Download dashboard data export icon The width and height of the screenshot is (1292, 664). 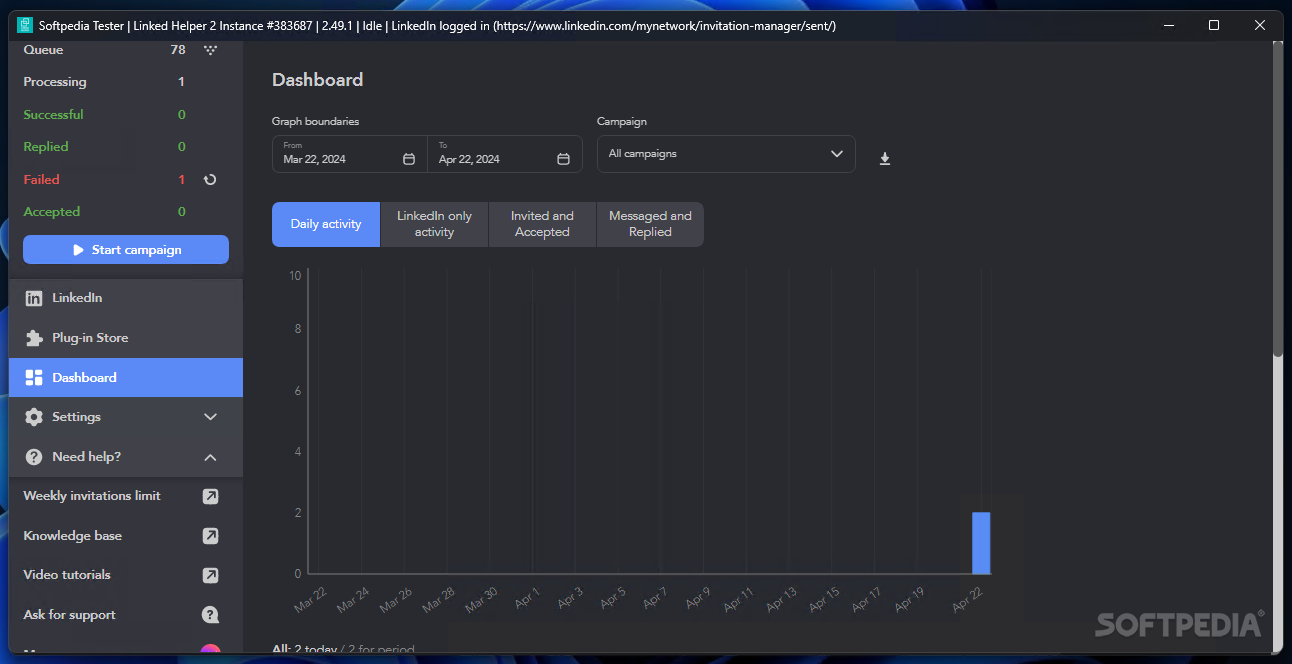click(x=885, y=159)
